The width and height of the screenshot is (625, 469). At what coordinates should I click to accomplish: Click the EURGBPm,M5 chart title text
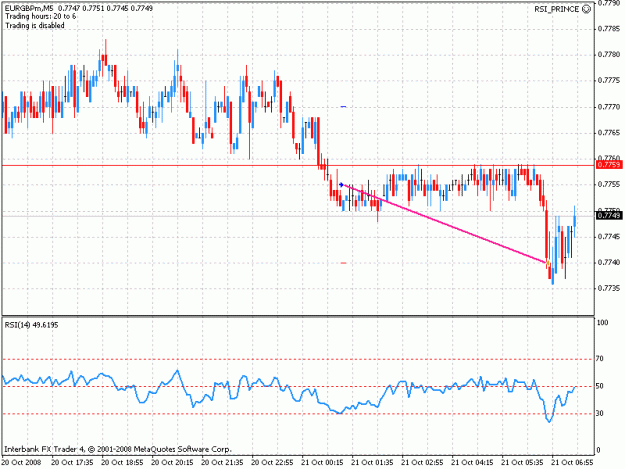tap(27, 8)
